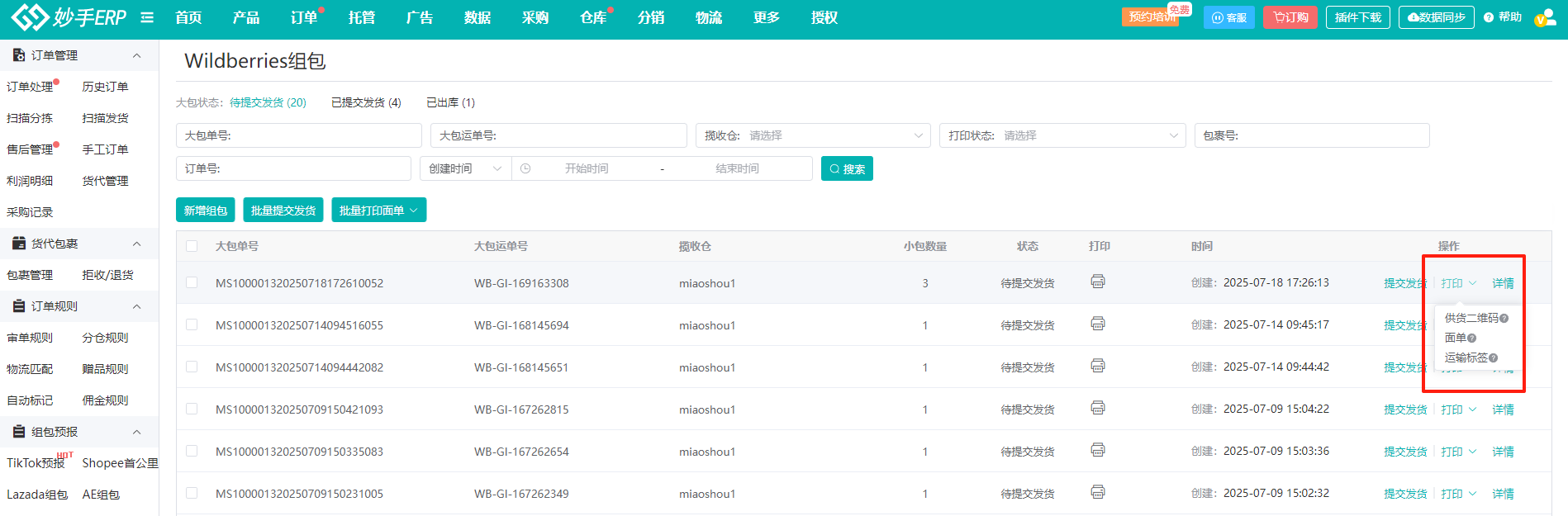The width and height of the screenshot is (1568, 516).
Task: Click the 妙手ERP logo
Action: (x=69, y=17)
